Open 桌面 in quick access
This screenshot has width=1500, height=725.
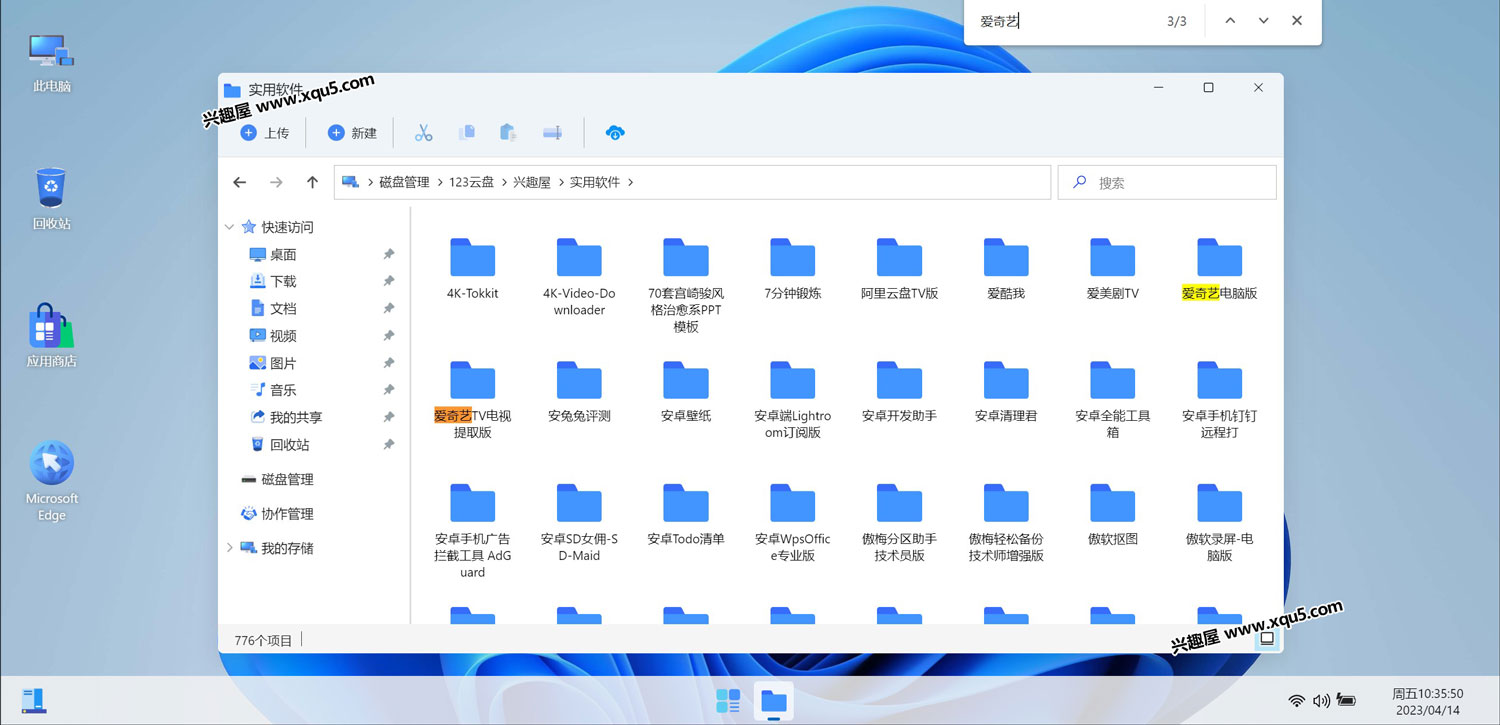pos(272,255)
